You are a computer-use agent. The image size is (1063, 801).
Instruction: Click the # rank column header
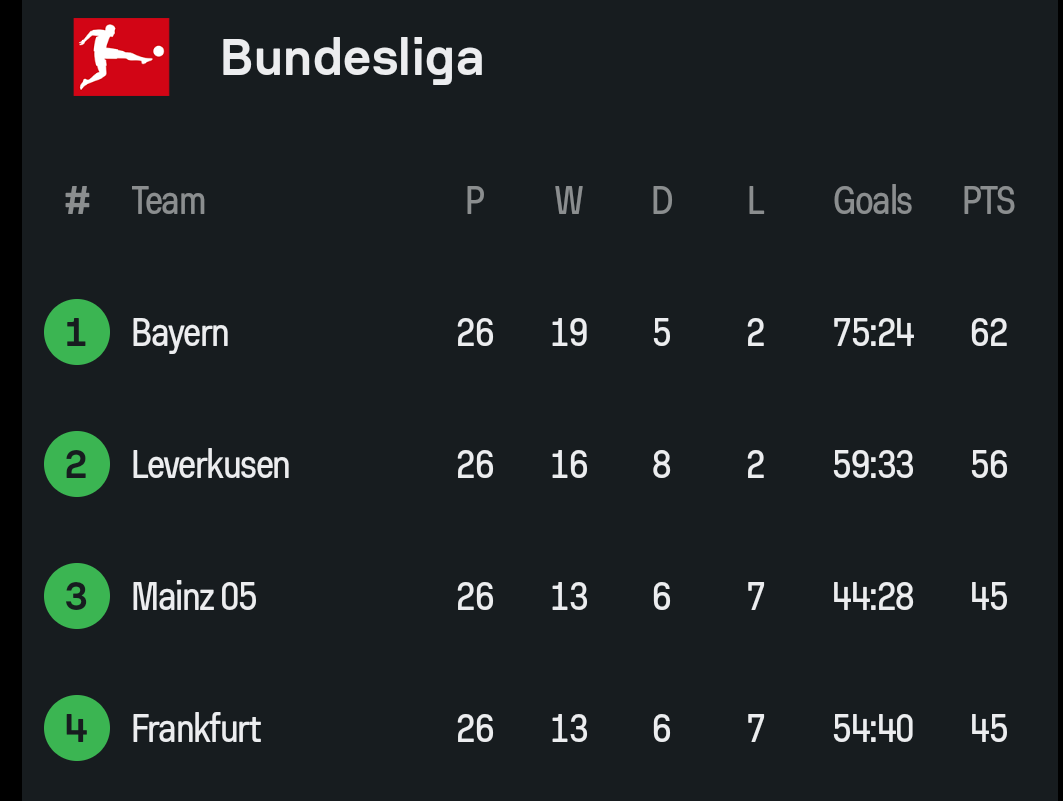pyautogui.click(x=77, y=201)
